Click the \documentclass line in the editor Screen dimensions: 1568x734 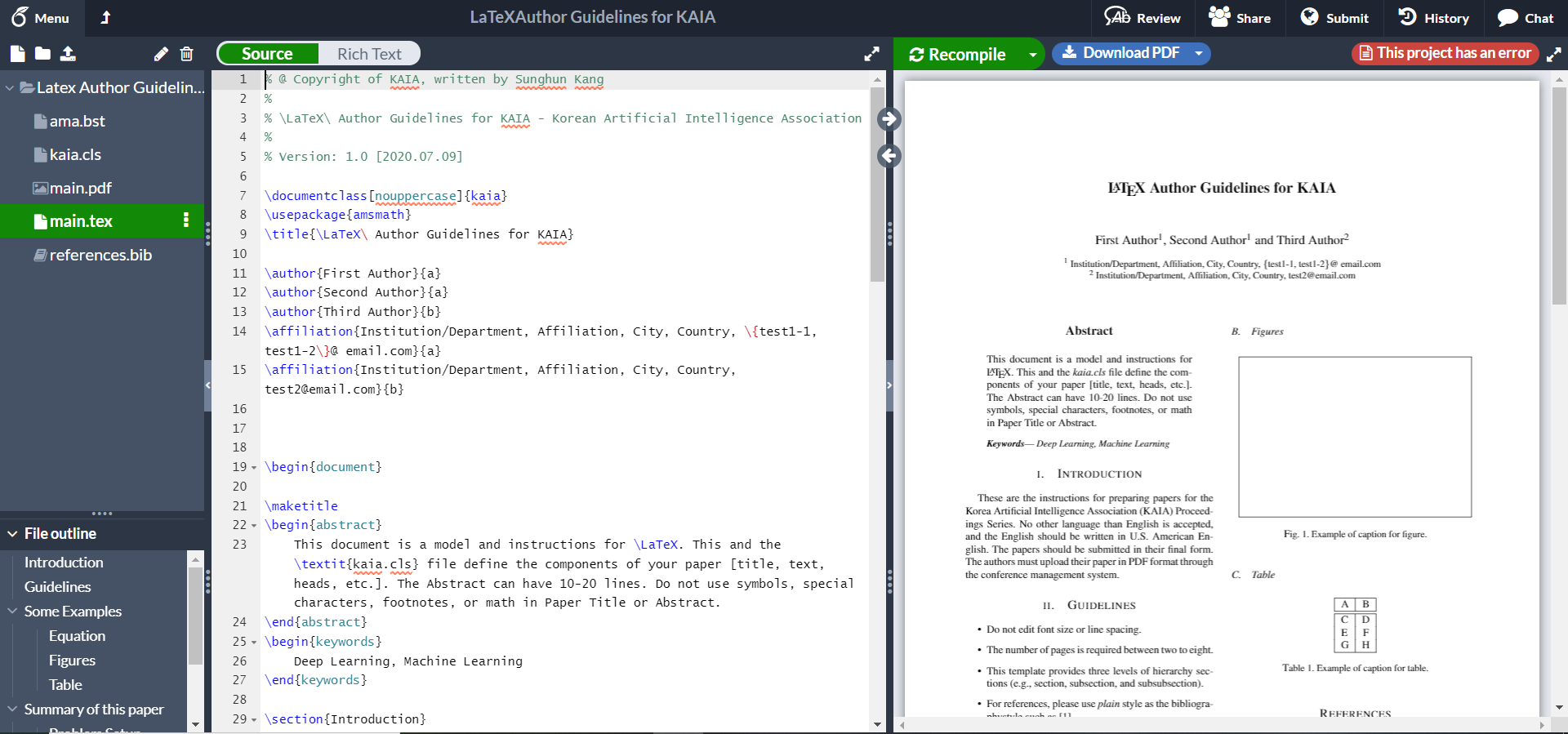click(x=385, y=196)
